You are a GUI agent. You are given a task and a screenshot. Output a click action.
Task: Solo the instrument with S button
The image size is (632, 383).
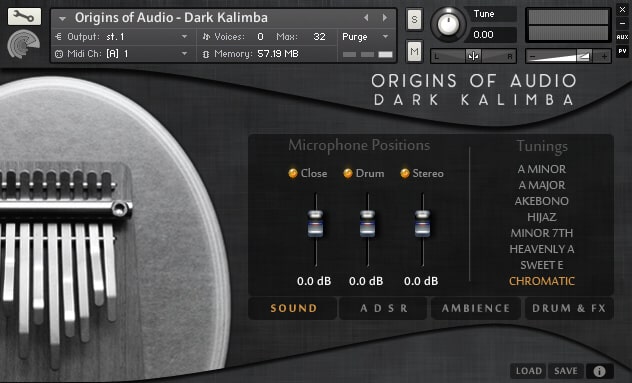[414, 20]
